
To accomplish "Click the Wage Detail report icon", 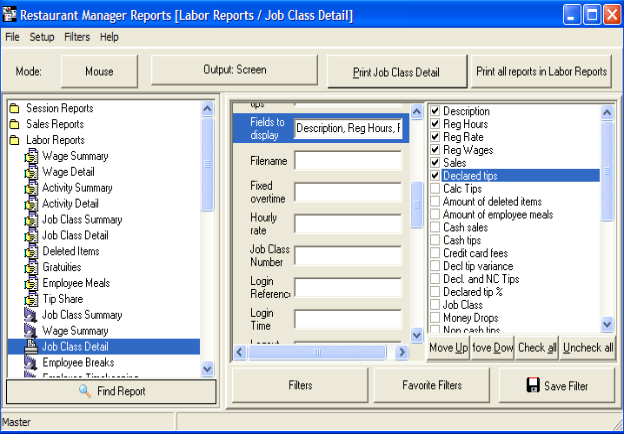I will click(31, 172).
